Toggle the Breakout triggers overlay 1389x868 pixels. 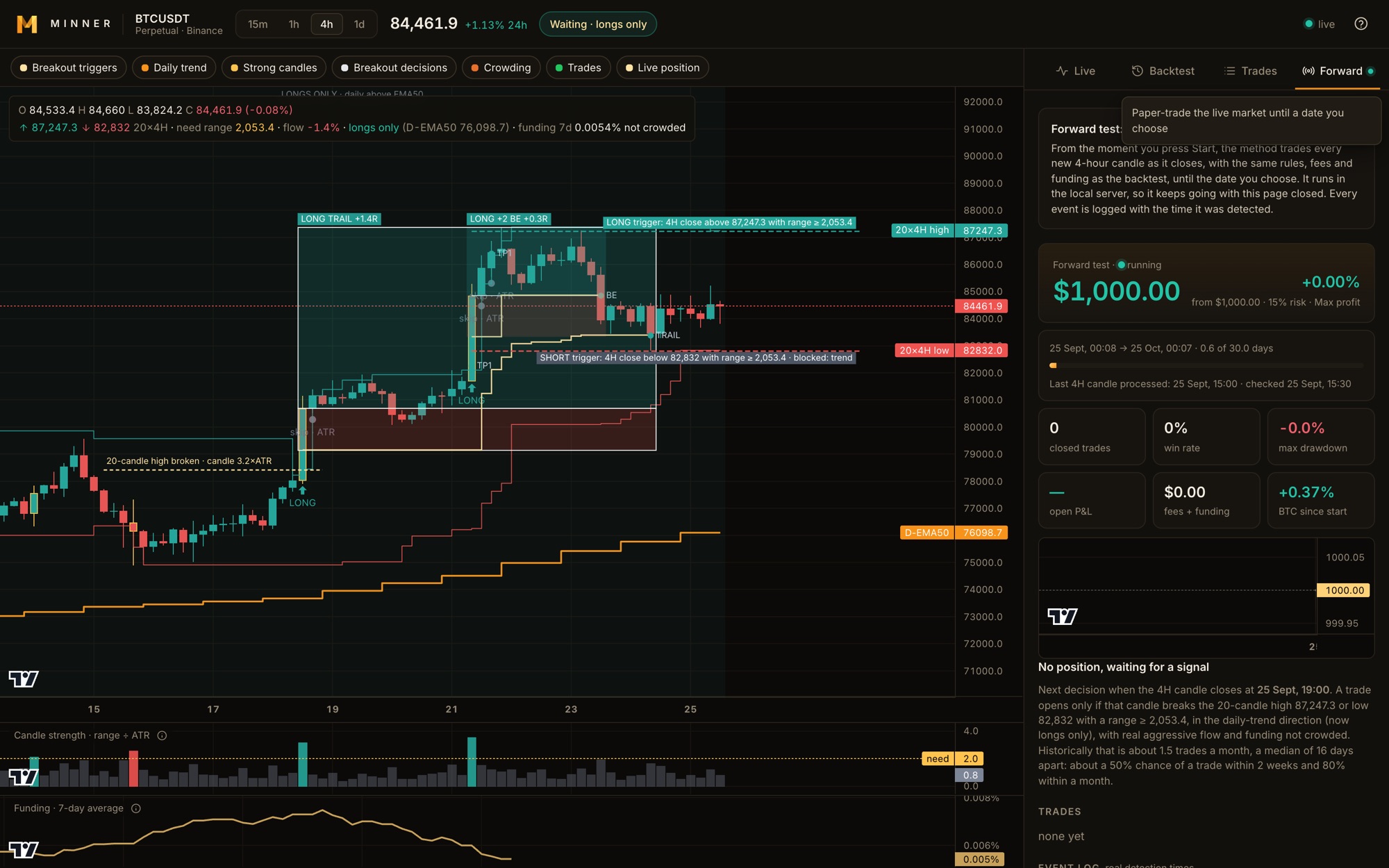pos(68,67)
